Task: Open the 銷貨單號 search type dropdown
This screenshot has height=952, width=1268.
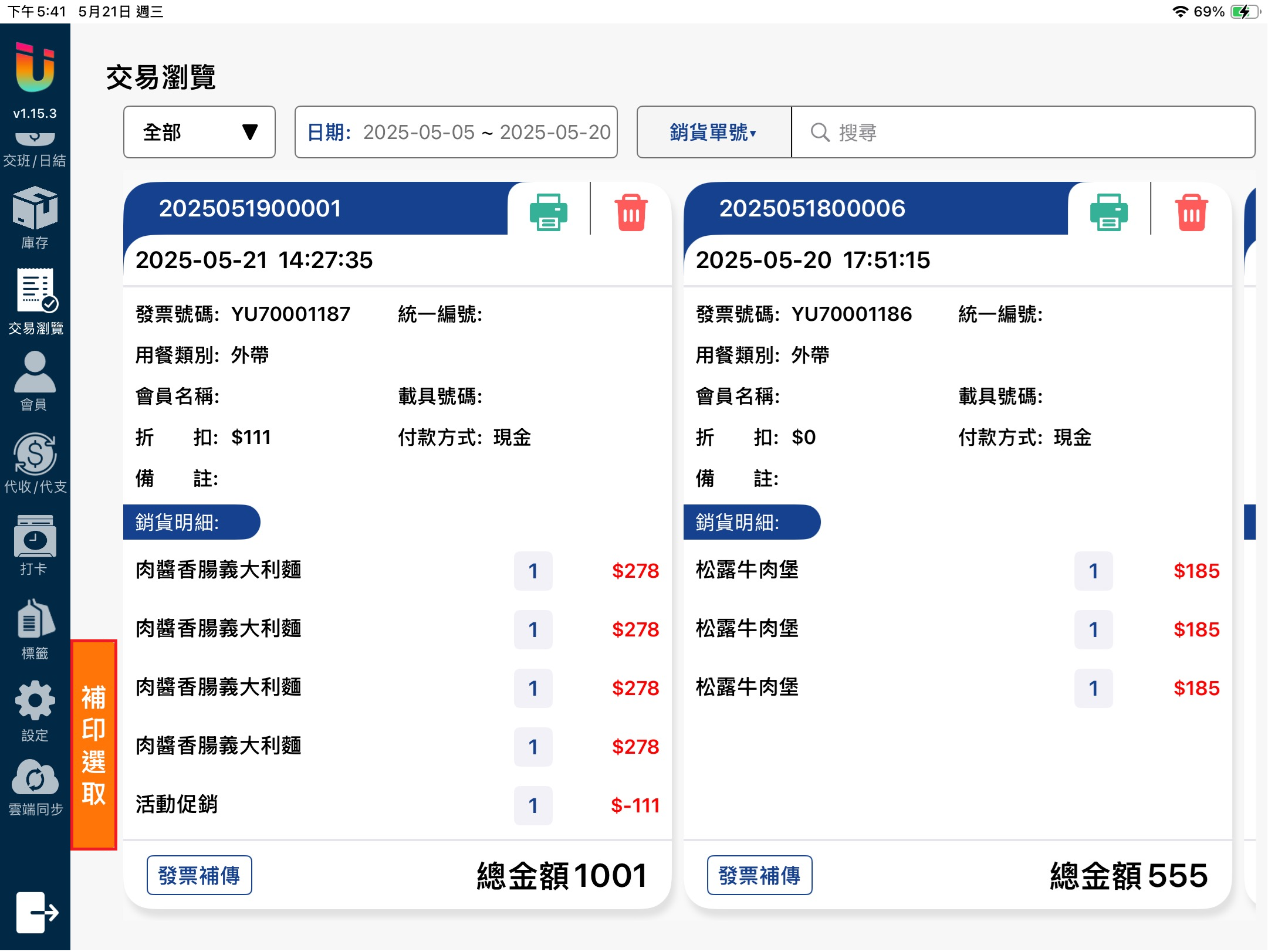Action: 713,132
